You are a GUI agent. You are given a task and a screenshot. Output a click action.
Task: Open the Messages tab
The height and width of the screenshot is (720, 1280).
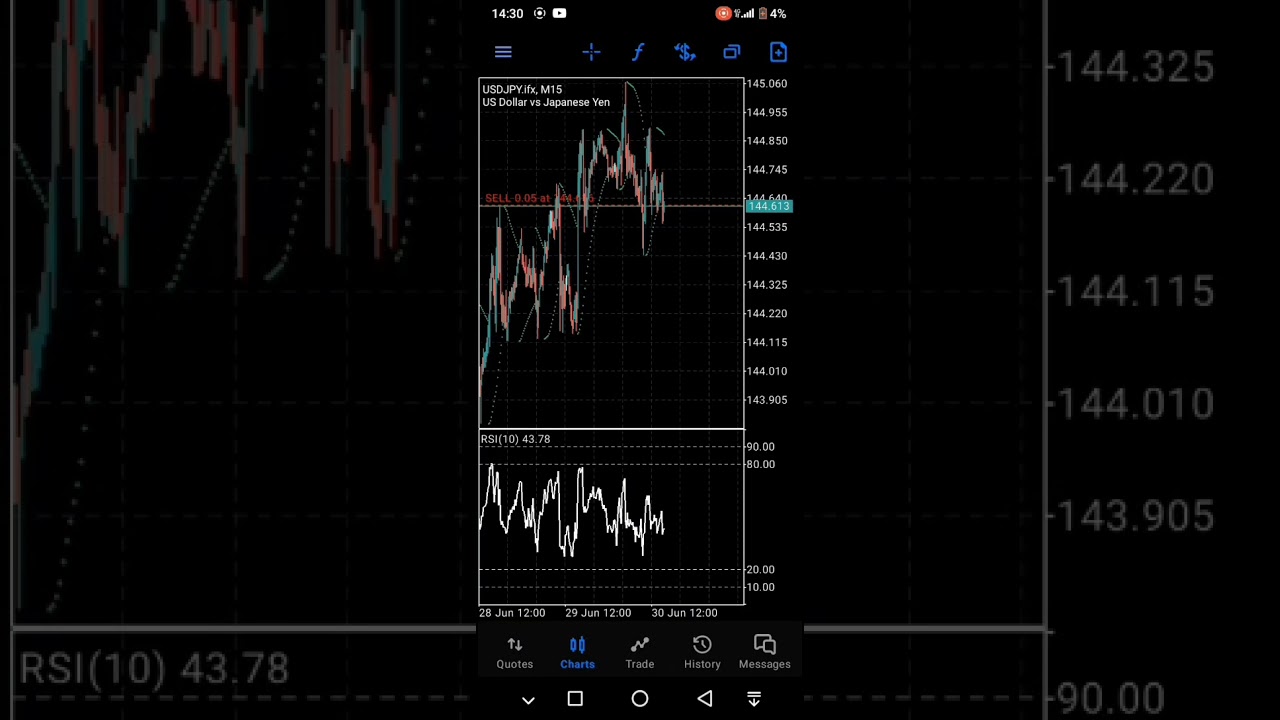point(765,652)
